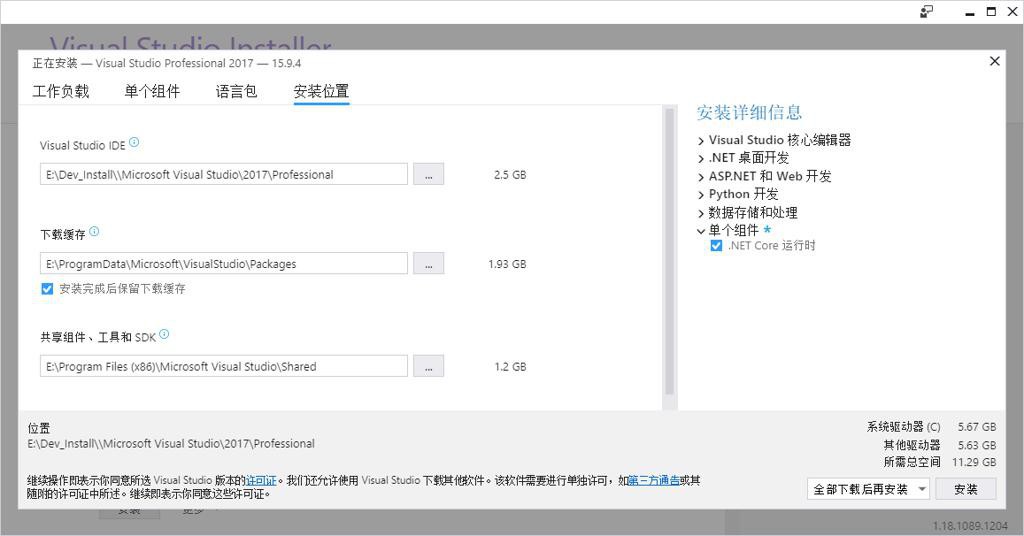Click the 位置 path text at bottom
The height and width of the screenshot is (536, 1024).
(x=171, y=444)
